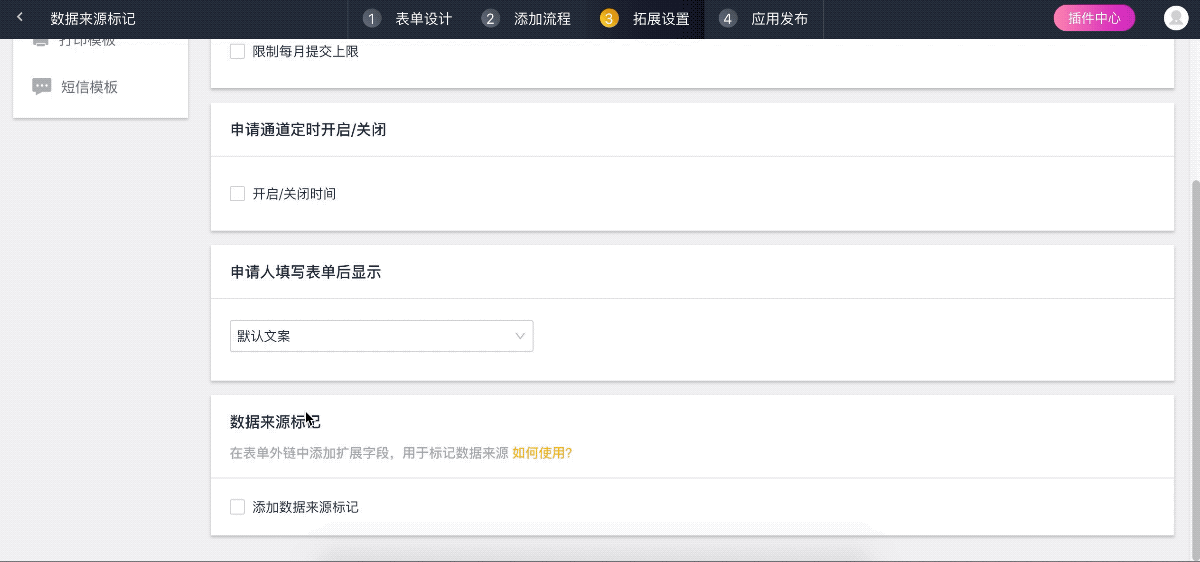The height and width of the screenshot is (562, 1200).
Task: Open the user avatar icon
Action: pyautogui.click(x=1175, y=18)
